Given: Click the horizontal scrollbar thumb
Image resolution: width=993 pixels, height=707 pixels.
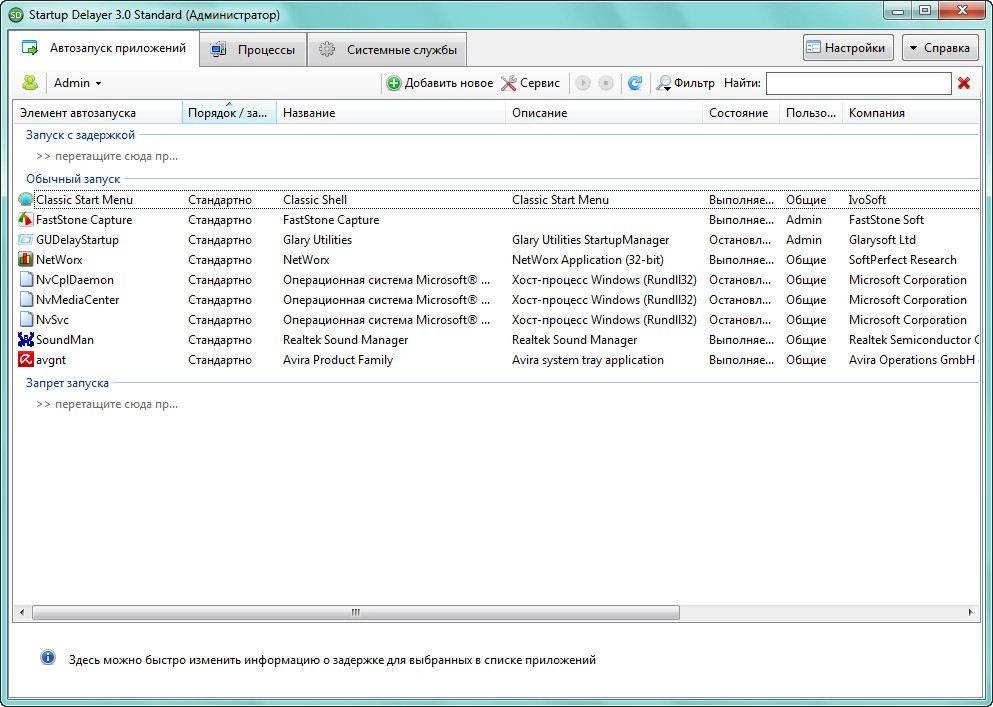Looking at the screenshot, I should tap(356, 613).
